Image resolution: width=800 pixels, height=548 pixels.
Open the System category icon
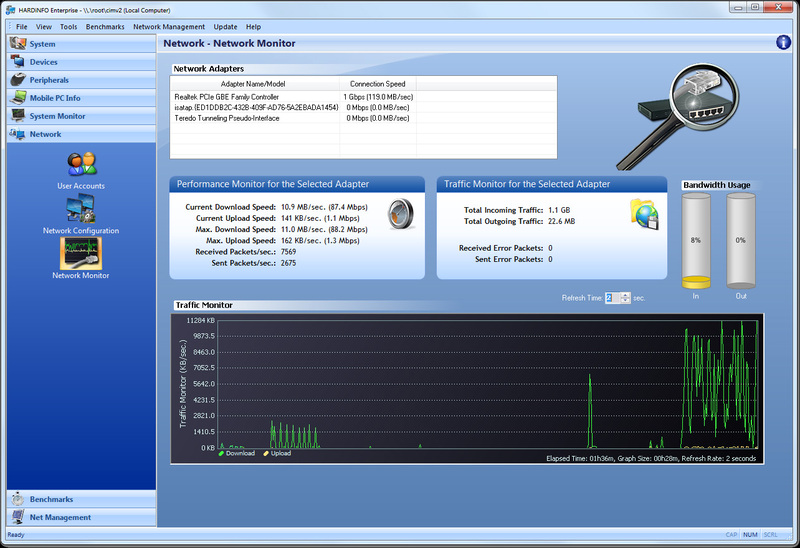18,43
